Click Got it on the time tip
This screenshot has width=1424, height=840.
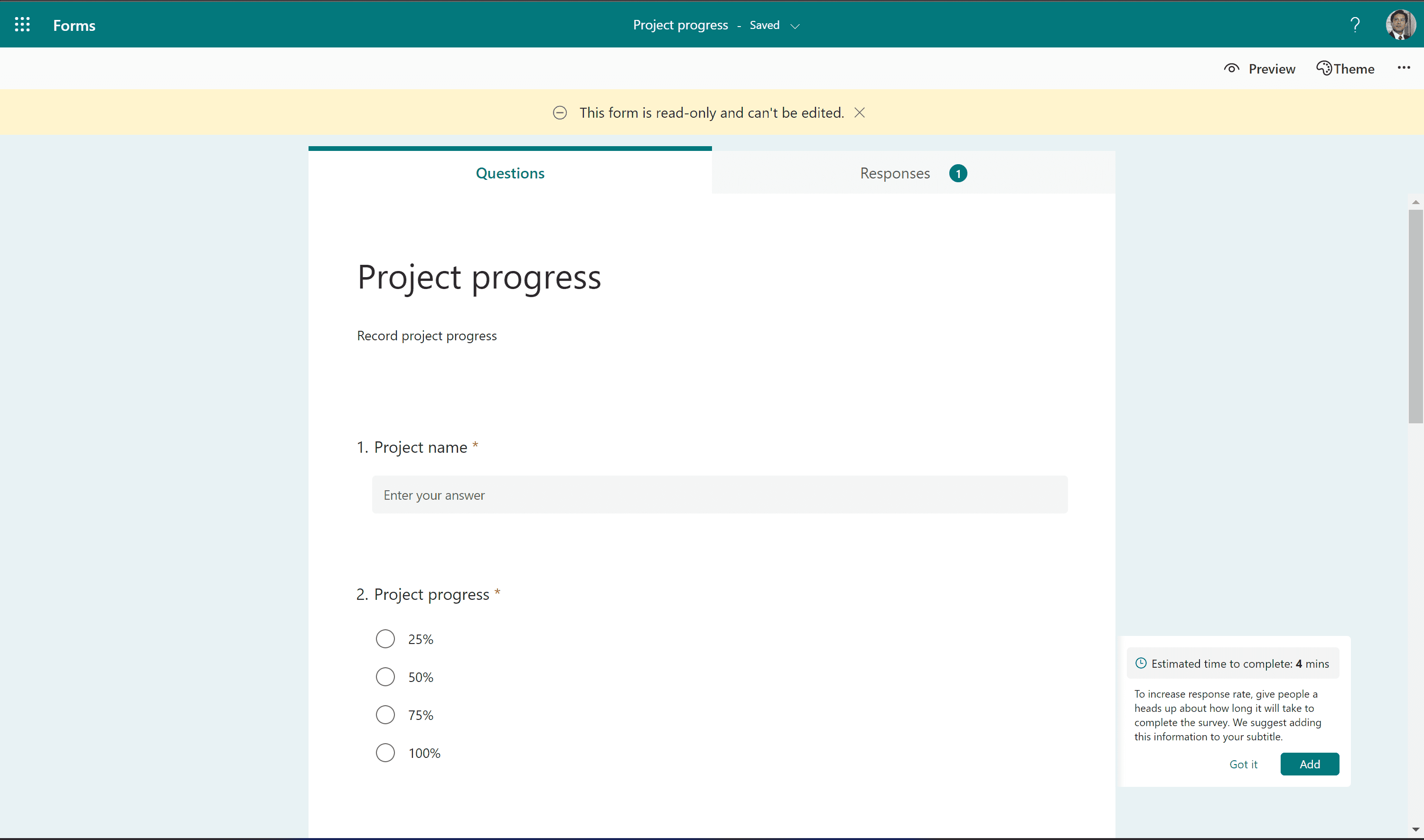1243,764
